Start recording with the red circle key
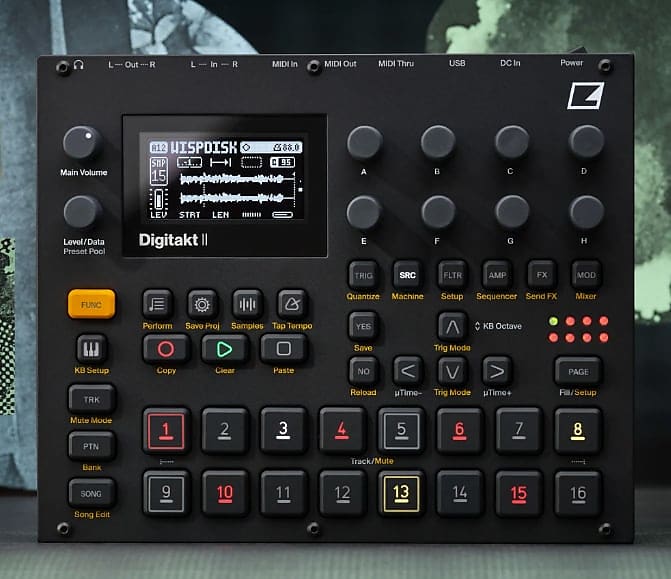This screenshot has width=671, height=579. 166,349
